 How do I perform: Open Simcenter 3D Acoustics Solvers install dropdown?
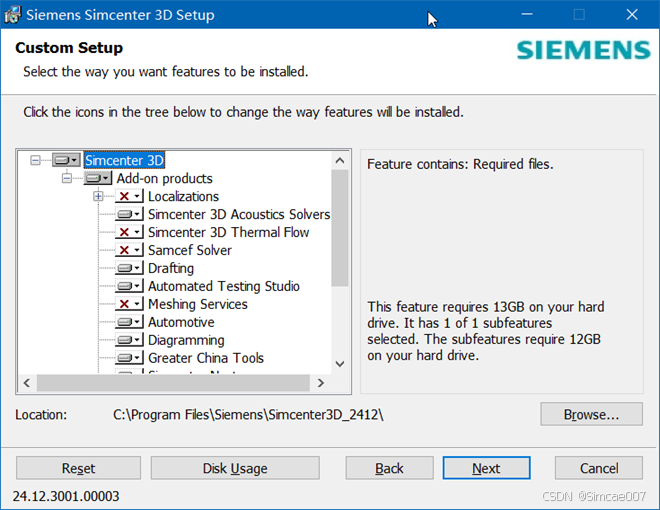point(129,214)
